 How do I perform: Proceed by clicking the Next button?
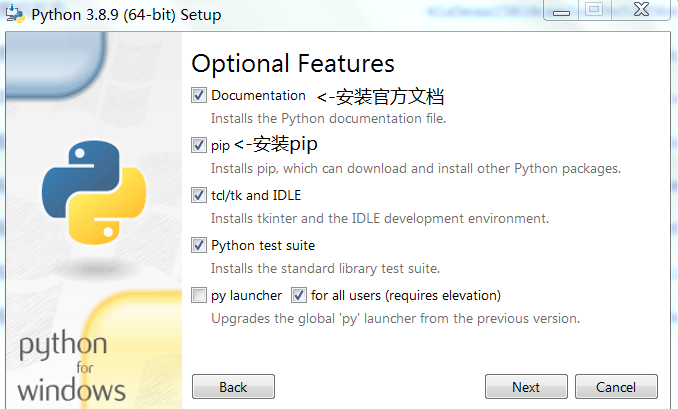click(x=526, y=387)
